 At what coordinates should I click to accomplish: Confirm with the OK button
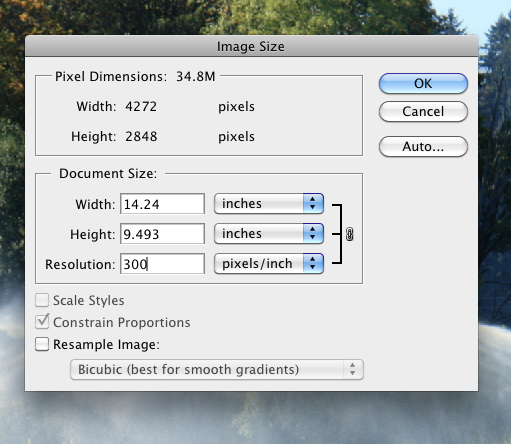[x=423, y=83]
